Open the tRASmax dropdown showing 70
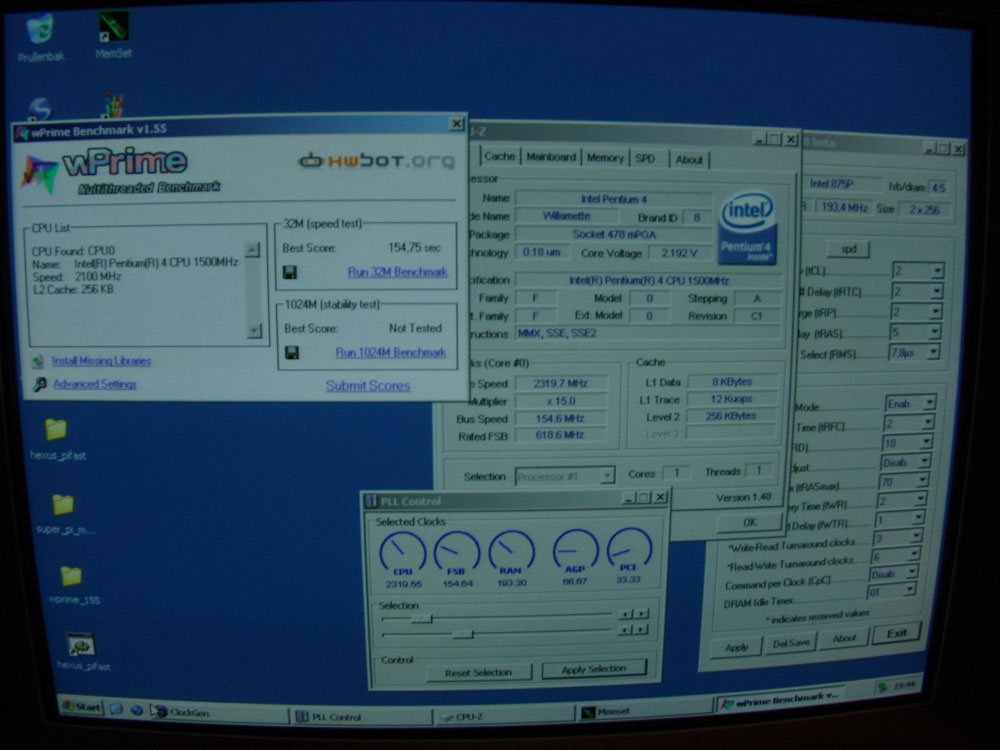Viewport: 1000px width, 750px height. 904,482
